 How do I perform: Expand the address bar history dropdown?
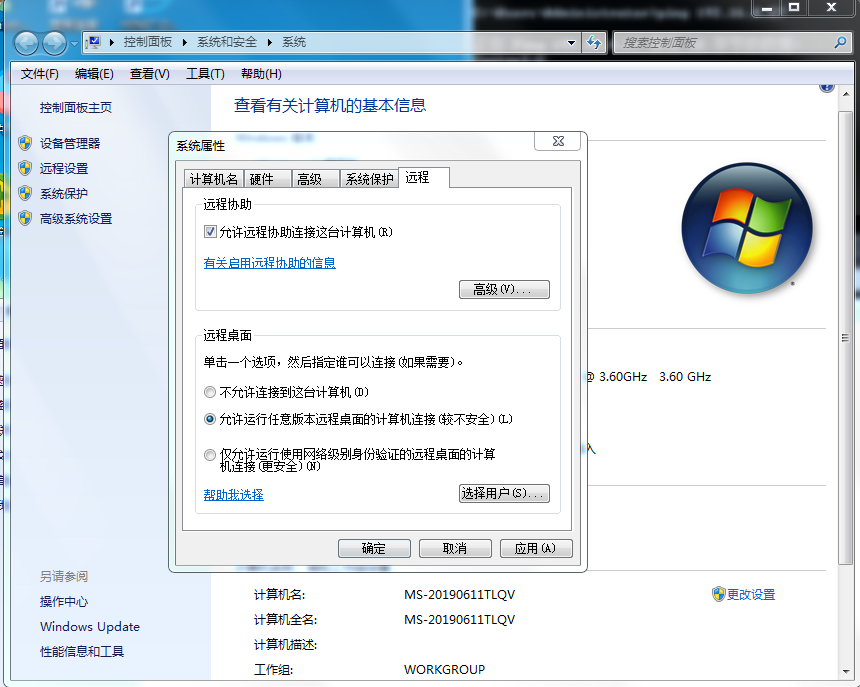(x=570, y=43)
